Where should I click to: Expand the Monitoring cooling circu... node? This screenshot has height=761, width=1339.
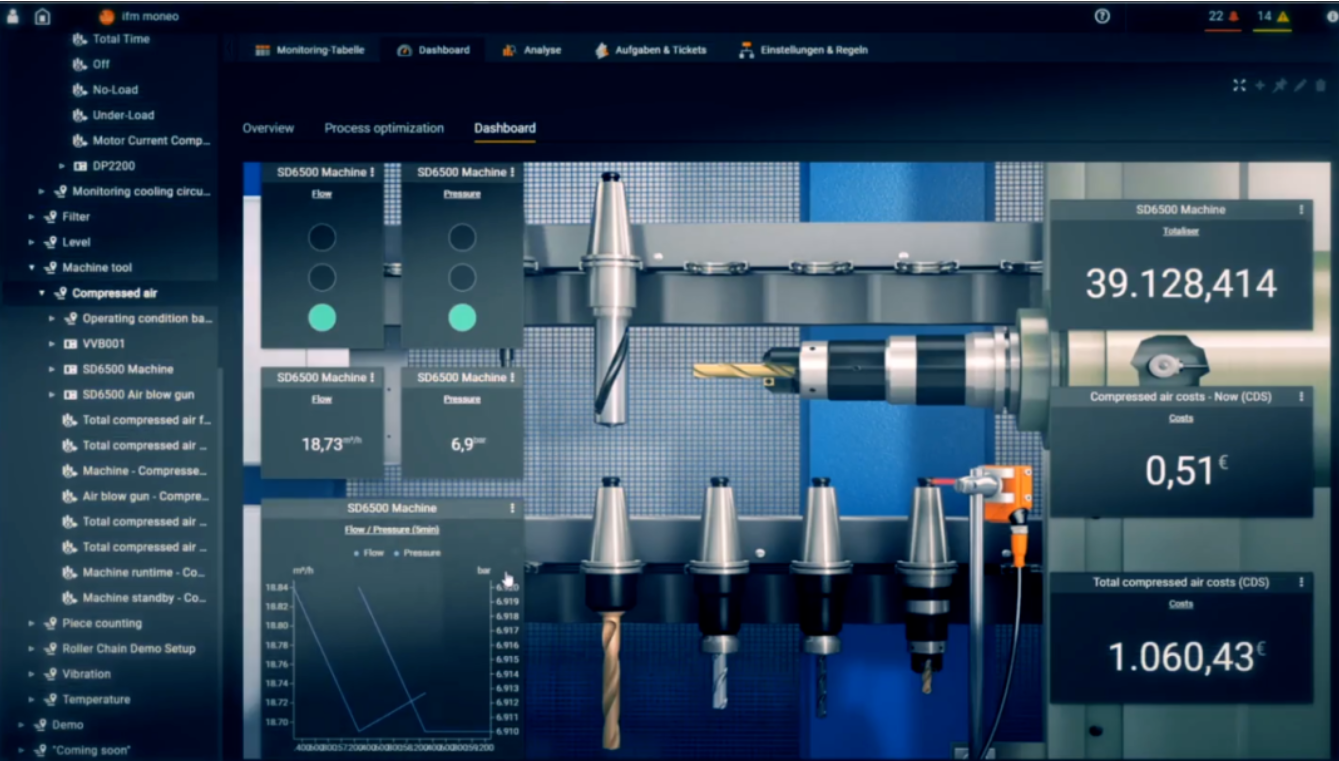[42, 191]
